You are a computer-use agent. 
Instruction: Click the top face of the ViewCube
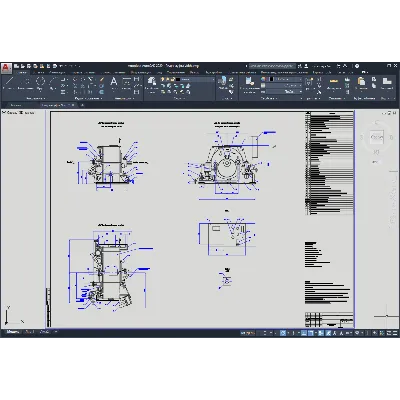(377, 137)
